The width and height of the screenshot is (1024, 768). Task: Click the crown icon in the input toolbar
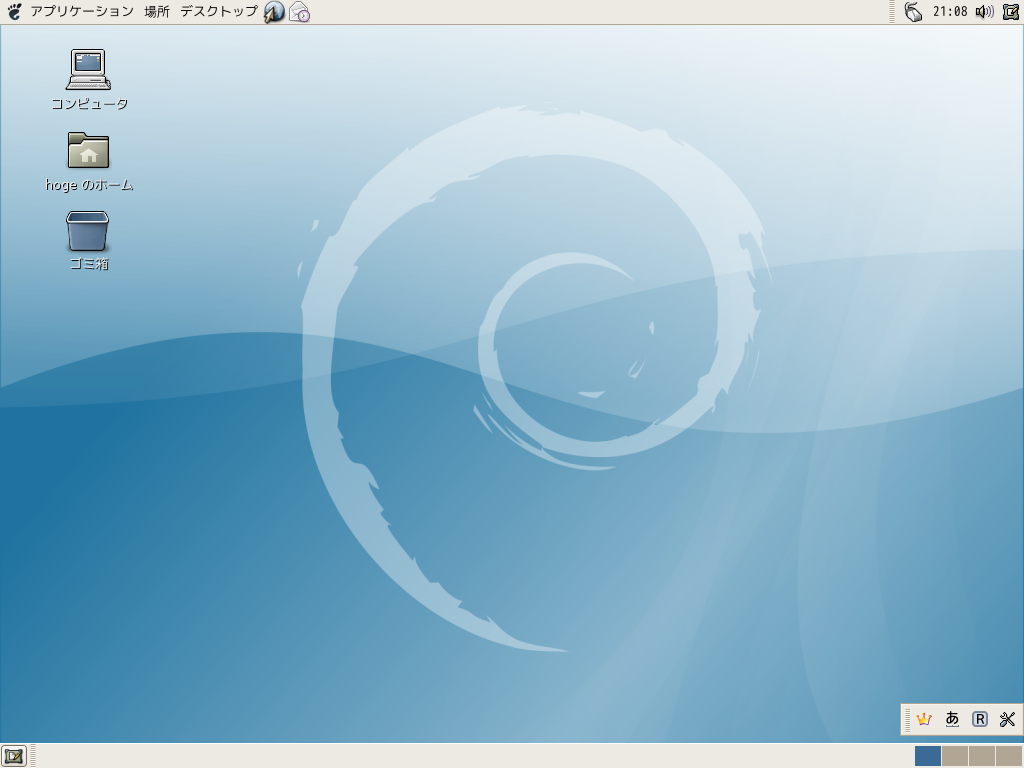coord(924,719)
